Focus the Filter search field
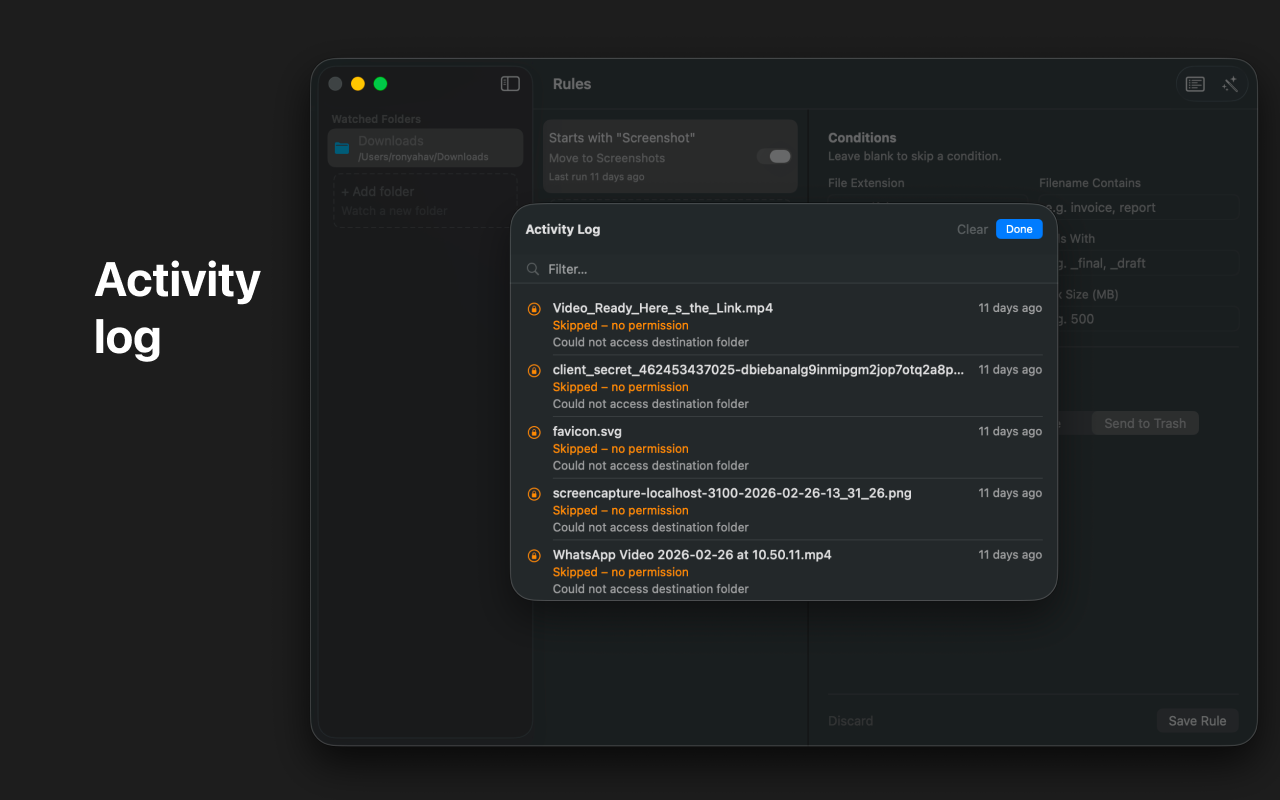 tap(784, 269)
